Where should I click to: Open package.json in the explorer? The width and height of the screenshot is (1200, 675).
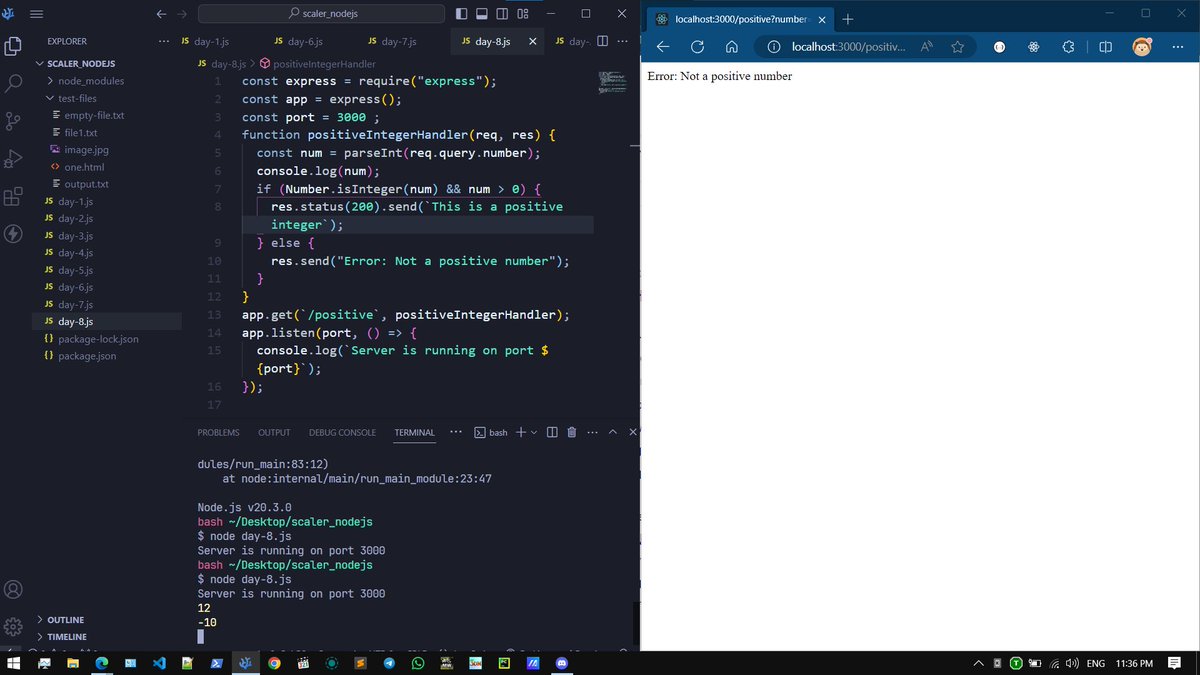pos(87,356)
